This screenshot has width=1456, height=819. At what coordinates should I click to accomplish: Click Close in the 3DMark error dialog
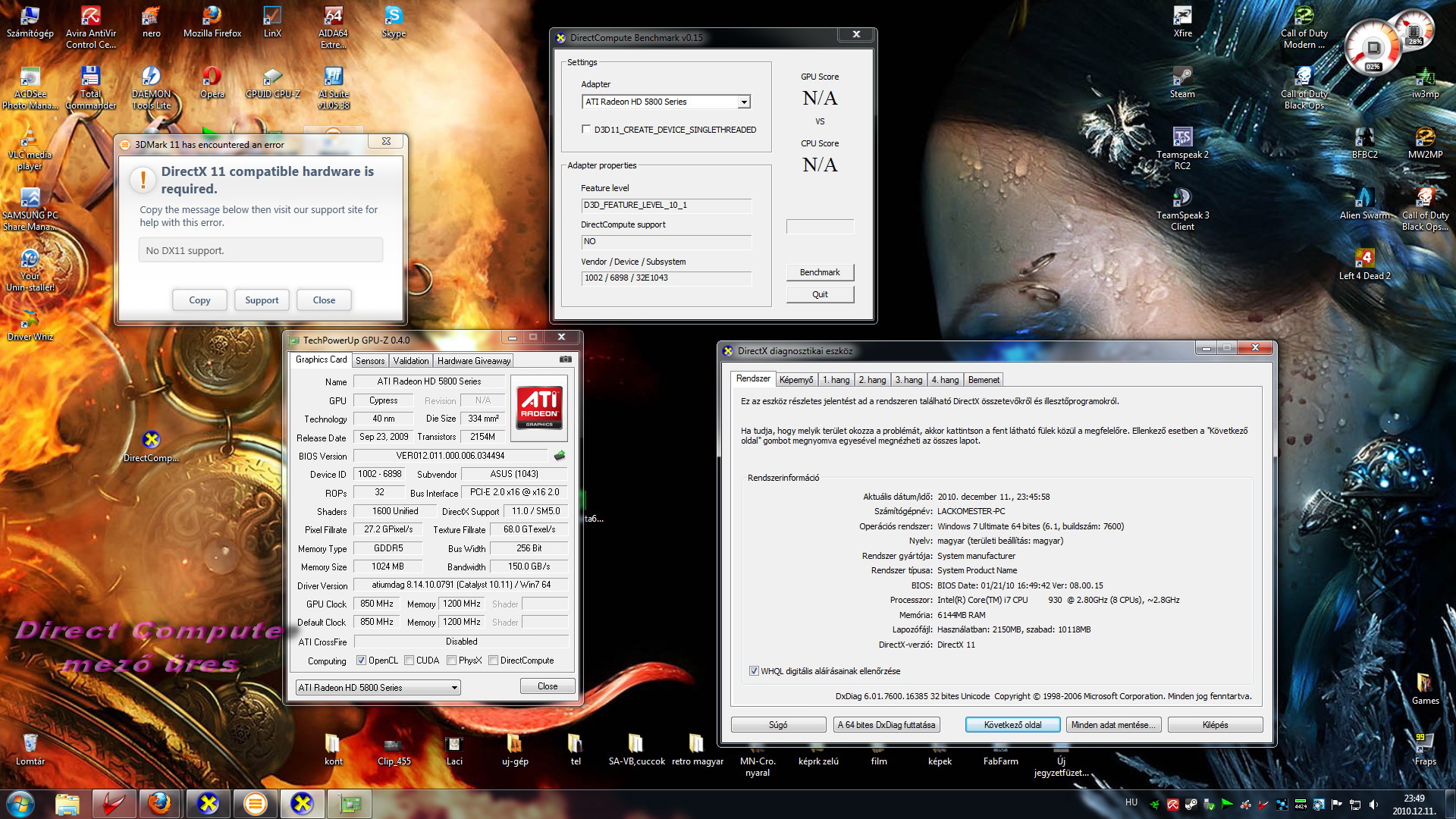(324, 300)
